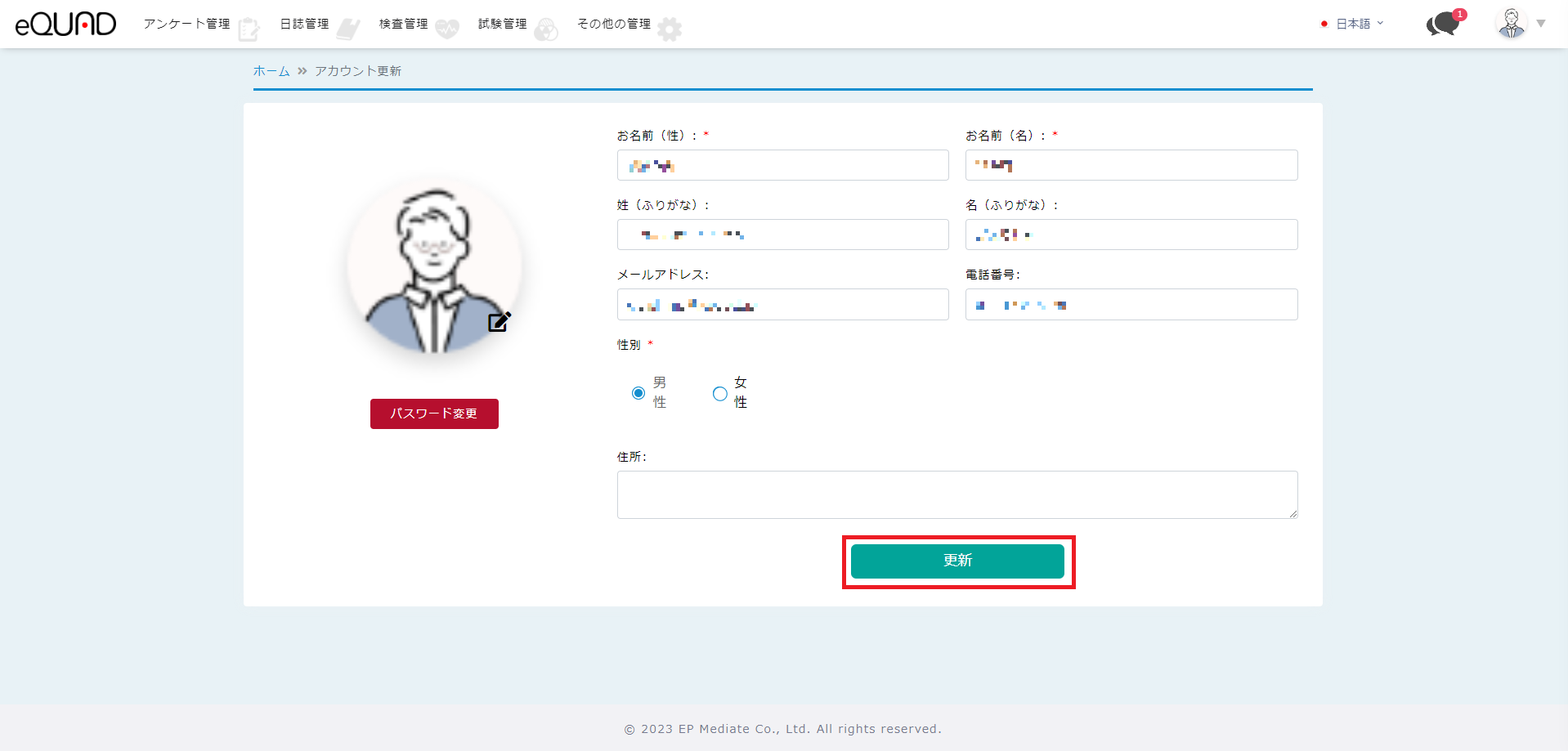Click the user avatar in header
This screenshot has width=1568, height=751.
(1511, 24)
